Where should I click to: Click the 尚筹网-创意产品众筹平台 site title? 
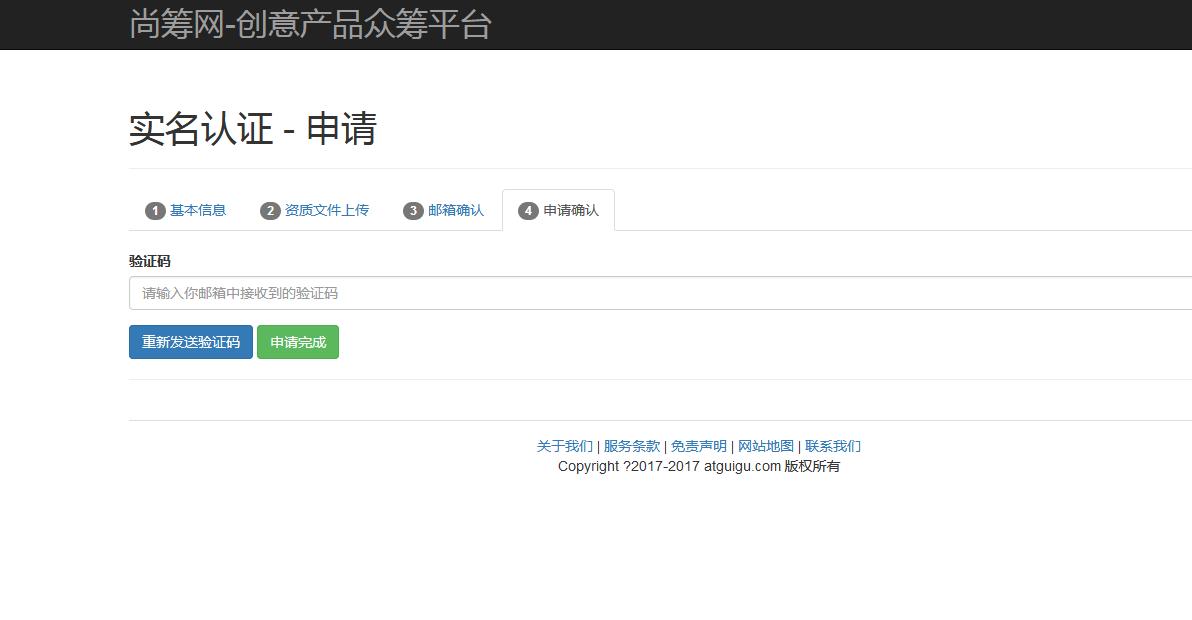308,24
